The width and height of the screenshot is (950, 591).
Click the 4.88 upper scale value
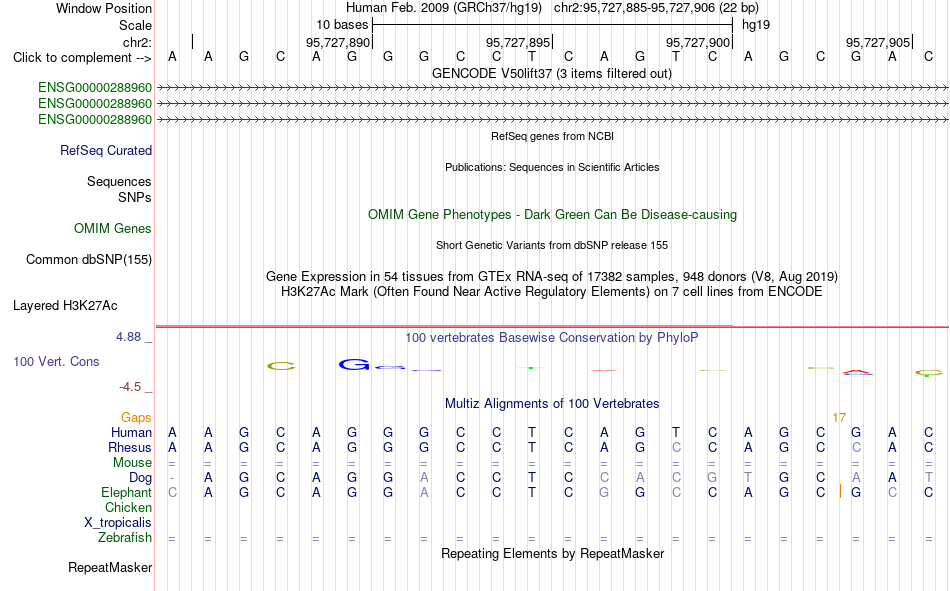click(x=128, y=337)
